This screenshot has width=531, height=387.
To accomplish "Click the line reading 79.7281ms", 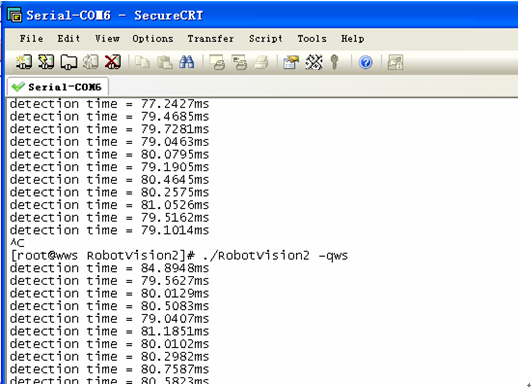I will tap(109, 129).
